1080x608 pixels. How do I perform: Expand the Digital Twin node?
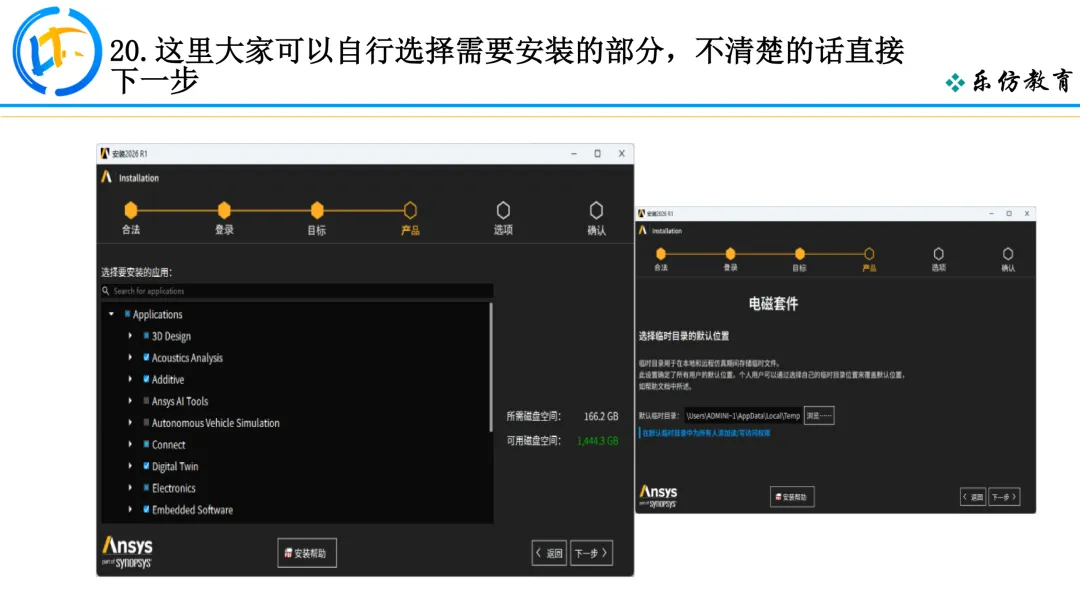[130, 465]
